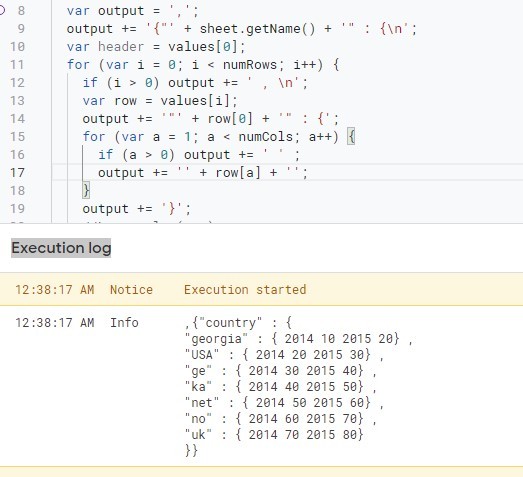Place cursor on row[a] in line 17
The width and height of the screenshot is (523, 477).
click(x=238, y=173)
